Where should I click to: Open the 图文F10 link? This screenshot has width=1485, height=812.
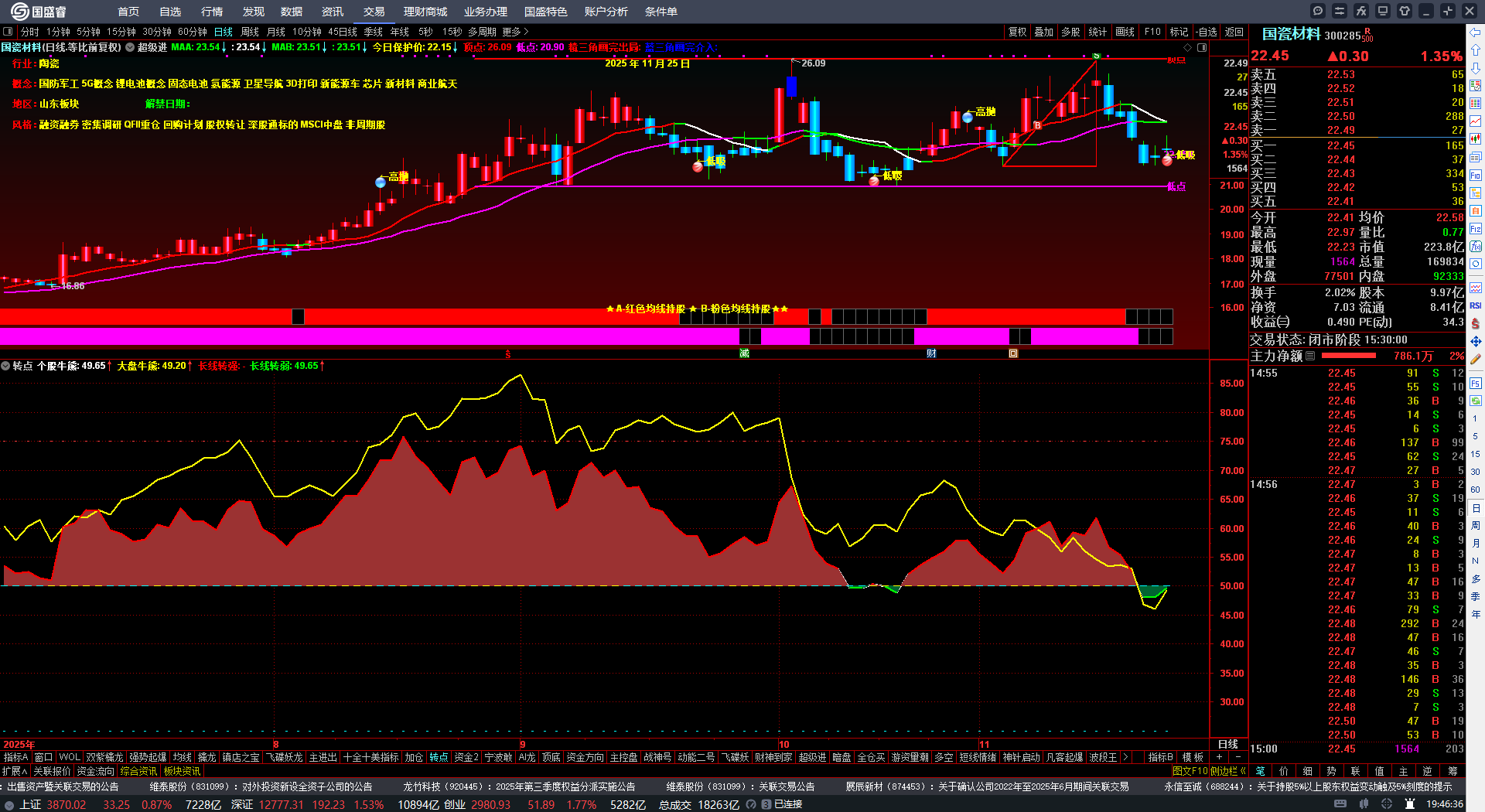pyautogui.click(x=1190, y=771)
